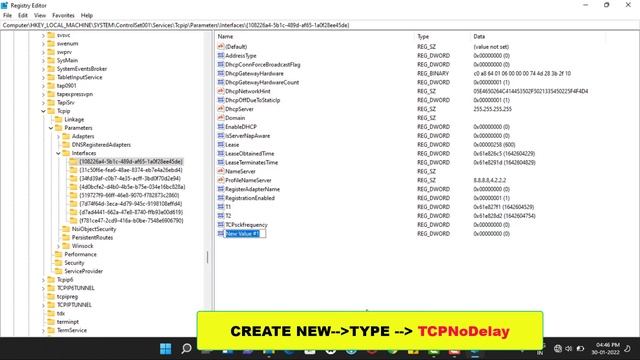Expand the Tcpip6 tree node

[43, 280]
